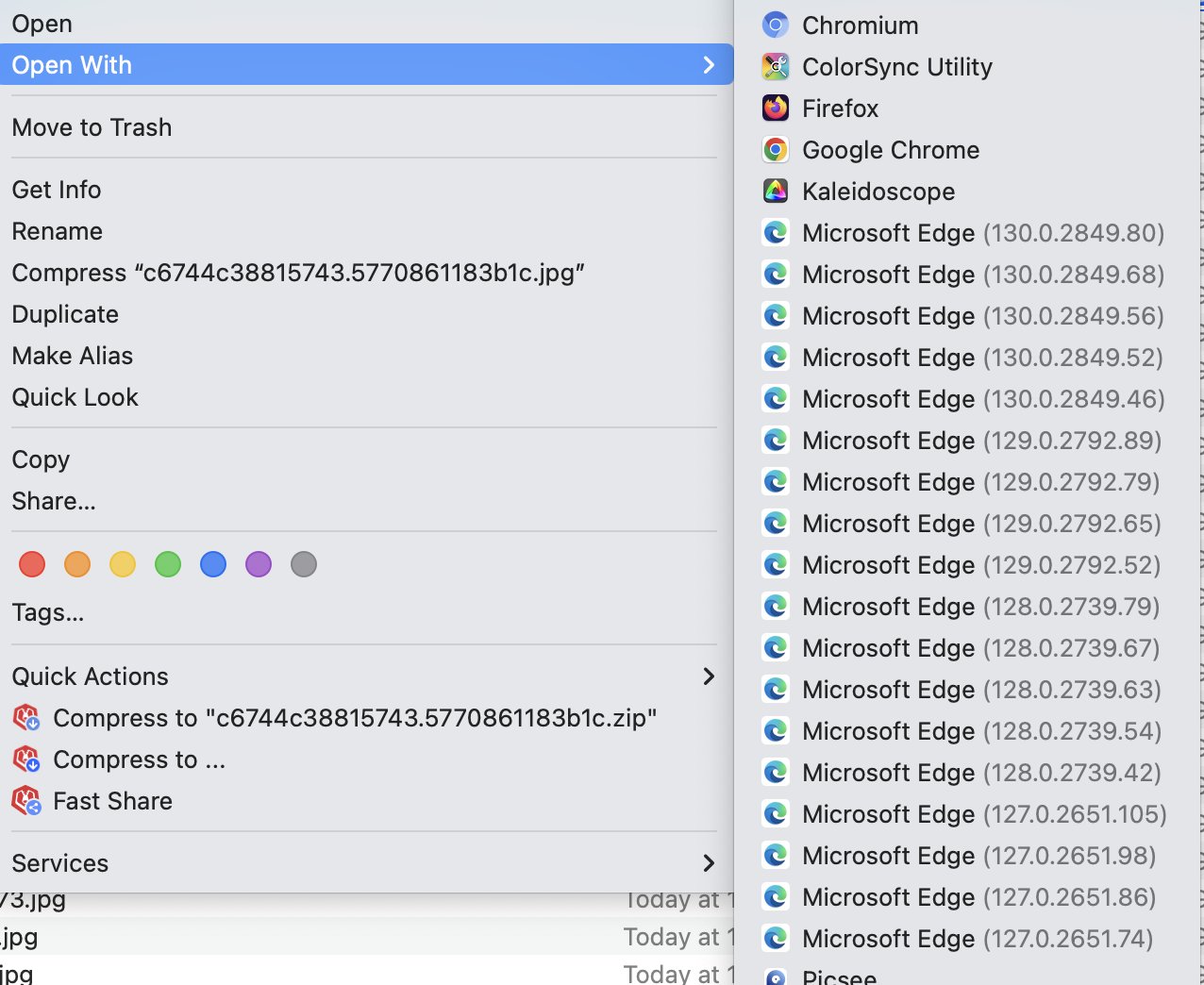Expand the Quick Actions submenu arrow
This screenshot has width=1204, height=985.
tap(709, 676)
